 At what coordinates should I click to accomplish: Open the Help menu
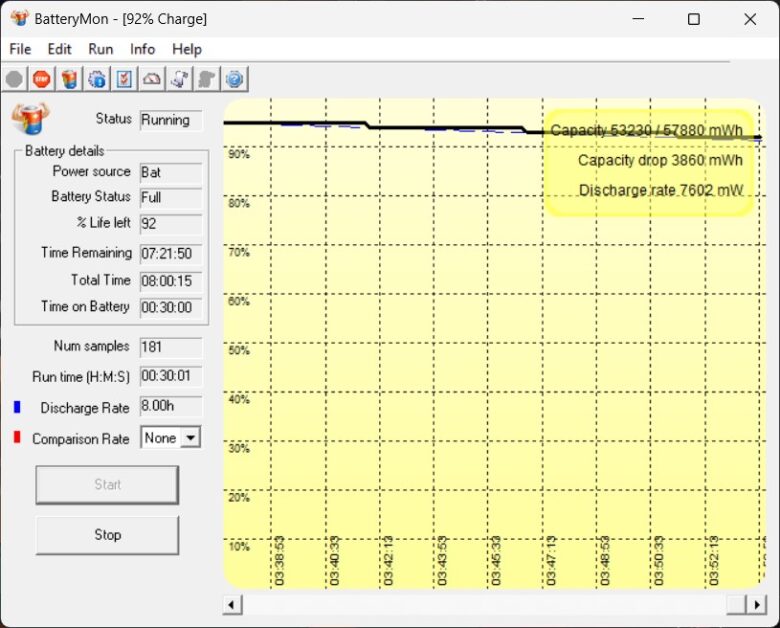tap(187, 49)
